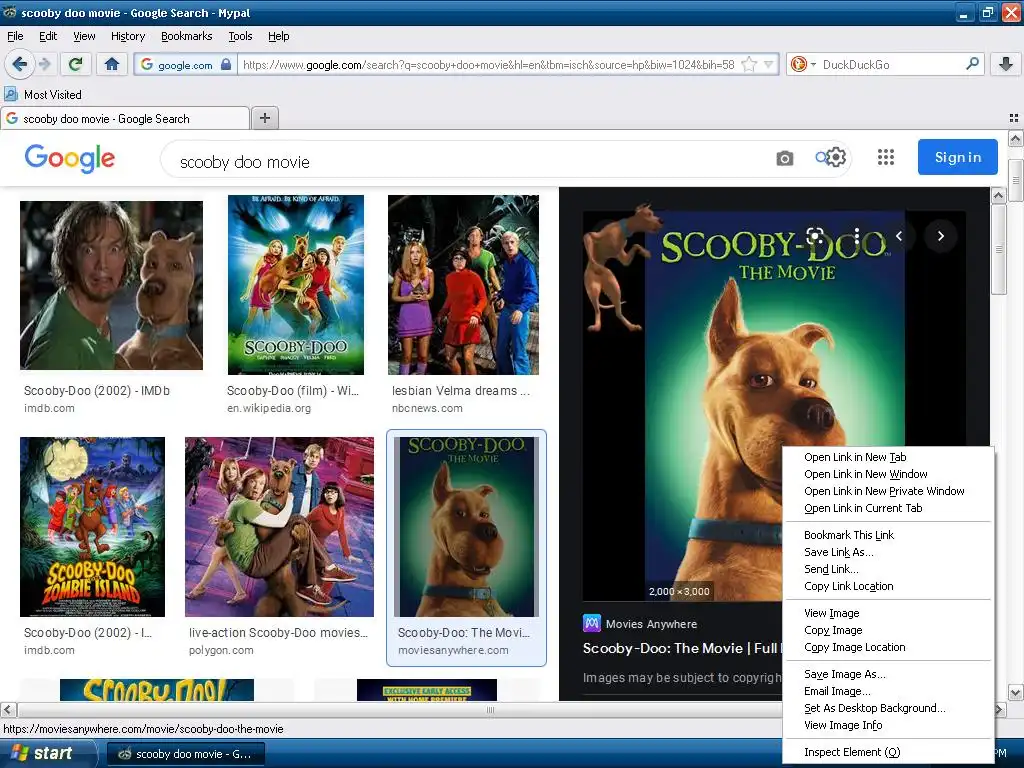Image resolution: width=1024 pixels, height=768 pixels.
Task: Click the polygon.com source link
Action: pos(221,650)
